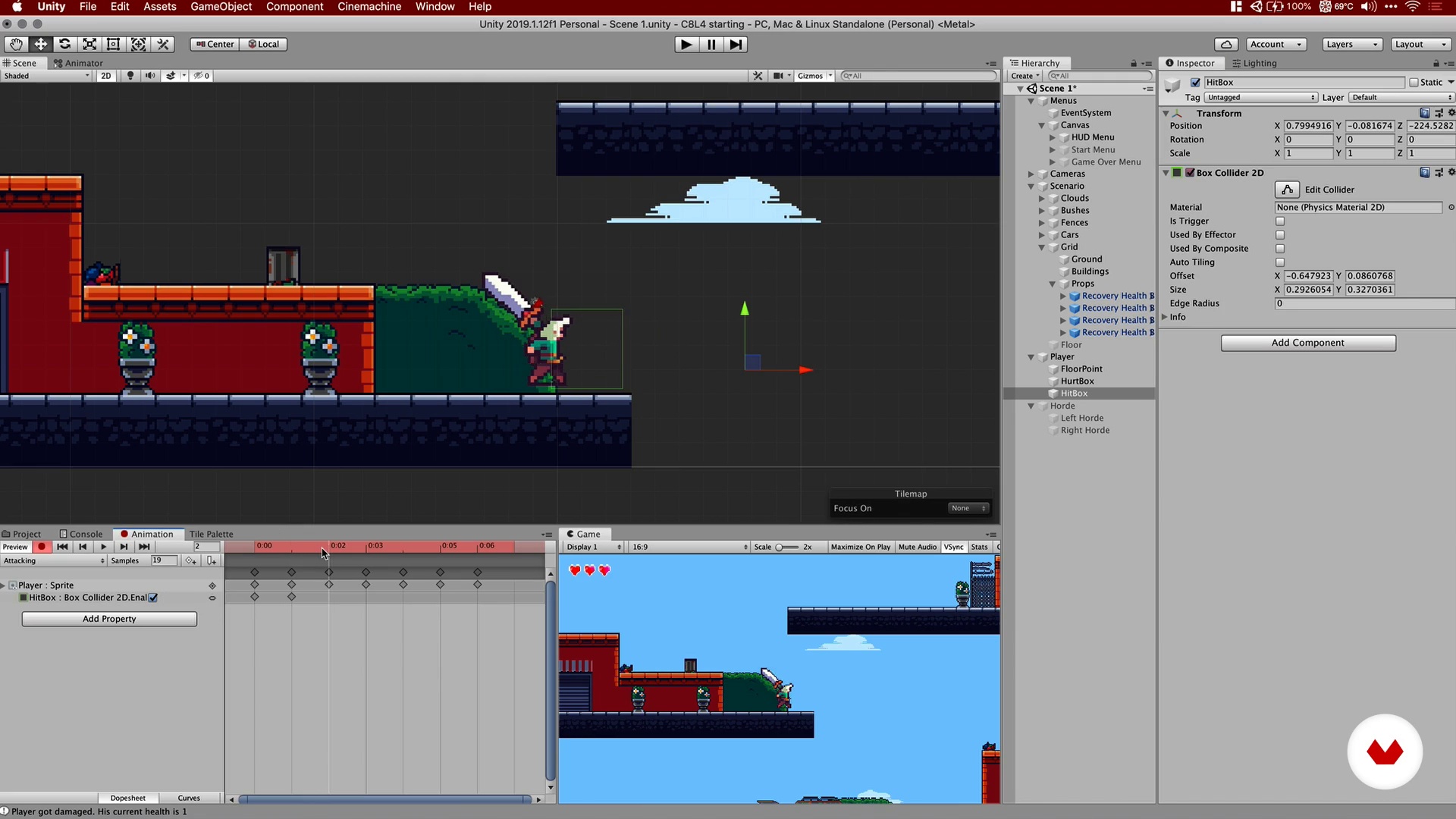The height and width of the screenshot is (819, 1456).
Task: Click the Add Component button
Action: [x=1308, y=343]
